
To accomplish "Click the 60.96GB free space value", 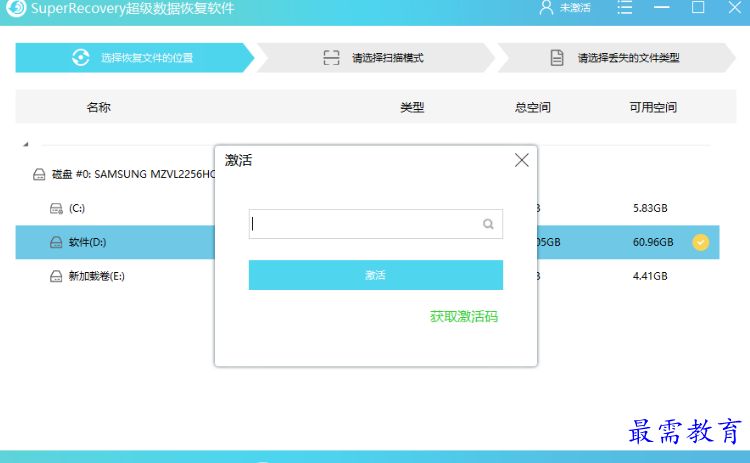I will [653, 243].
